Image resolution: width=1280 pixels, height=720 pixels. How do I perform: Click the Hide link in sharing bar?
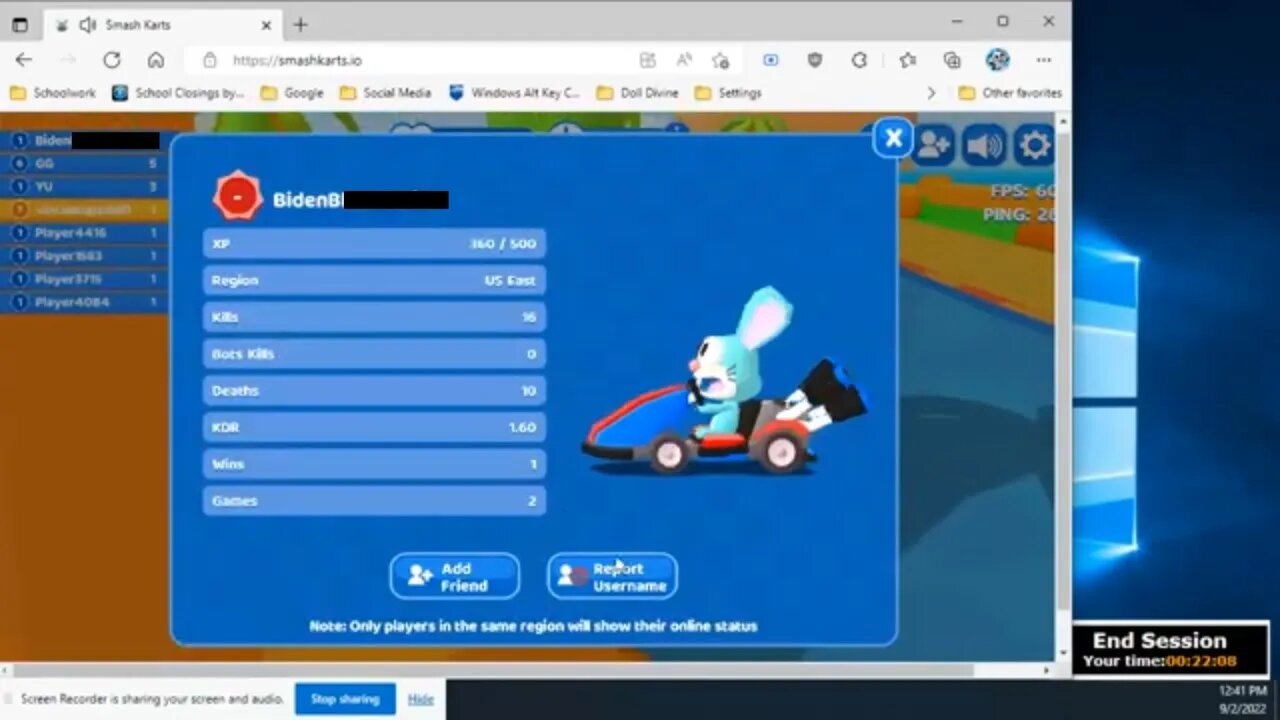point(421,699)
